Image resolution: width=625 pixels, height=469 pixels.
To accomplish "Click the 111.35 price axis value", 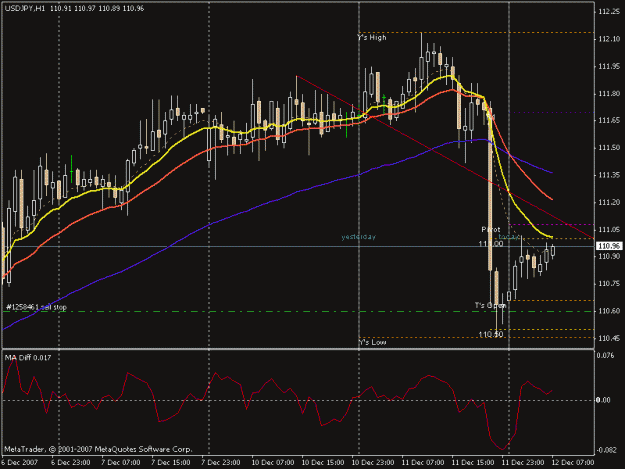I will tap(609, 175).
